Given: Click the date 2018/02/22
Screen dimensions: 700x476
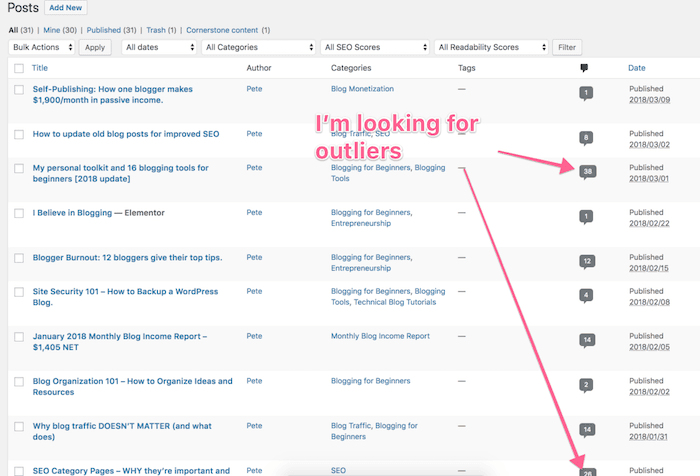Looking at the screenshot, I should coord(649,224).
